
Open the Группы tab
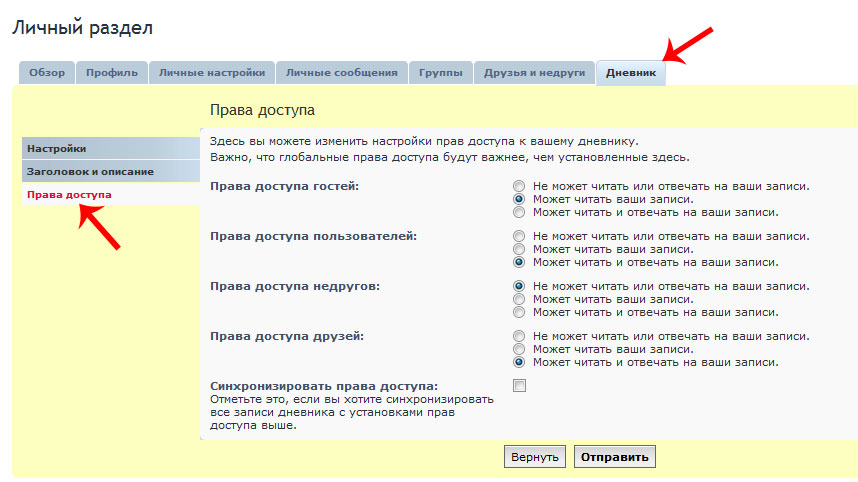coord(441,73)
